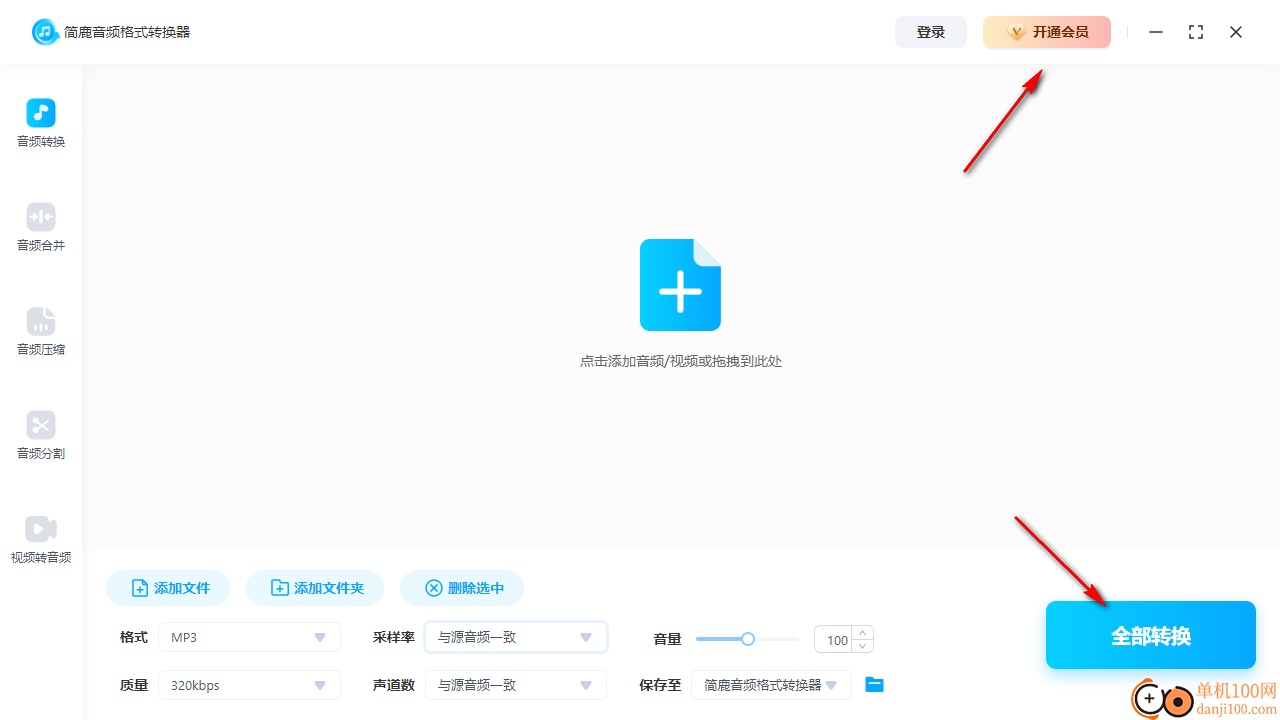1280x720 pixels.
Task: Expand the 采样率 sample rate dropdown
Action: click(516, 637)
